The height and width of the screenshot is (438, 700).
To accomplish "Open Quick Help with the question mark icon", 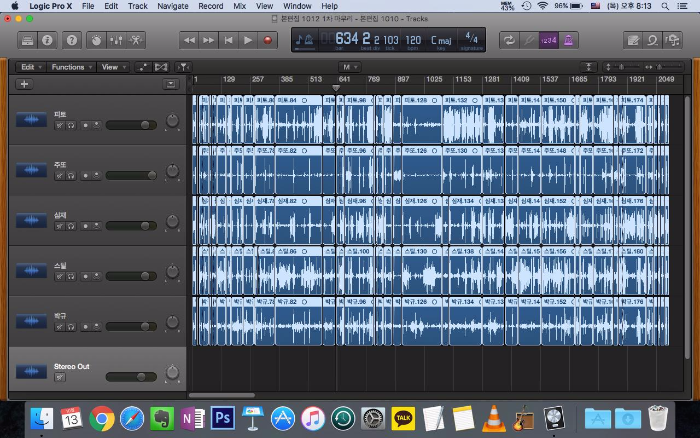I will (x=72, y=41).
